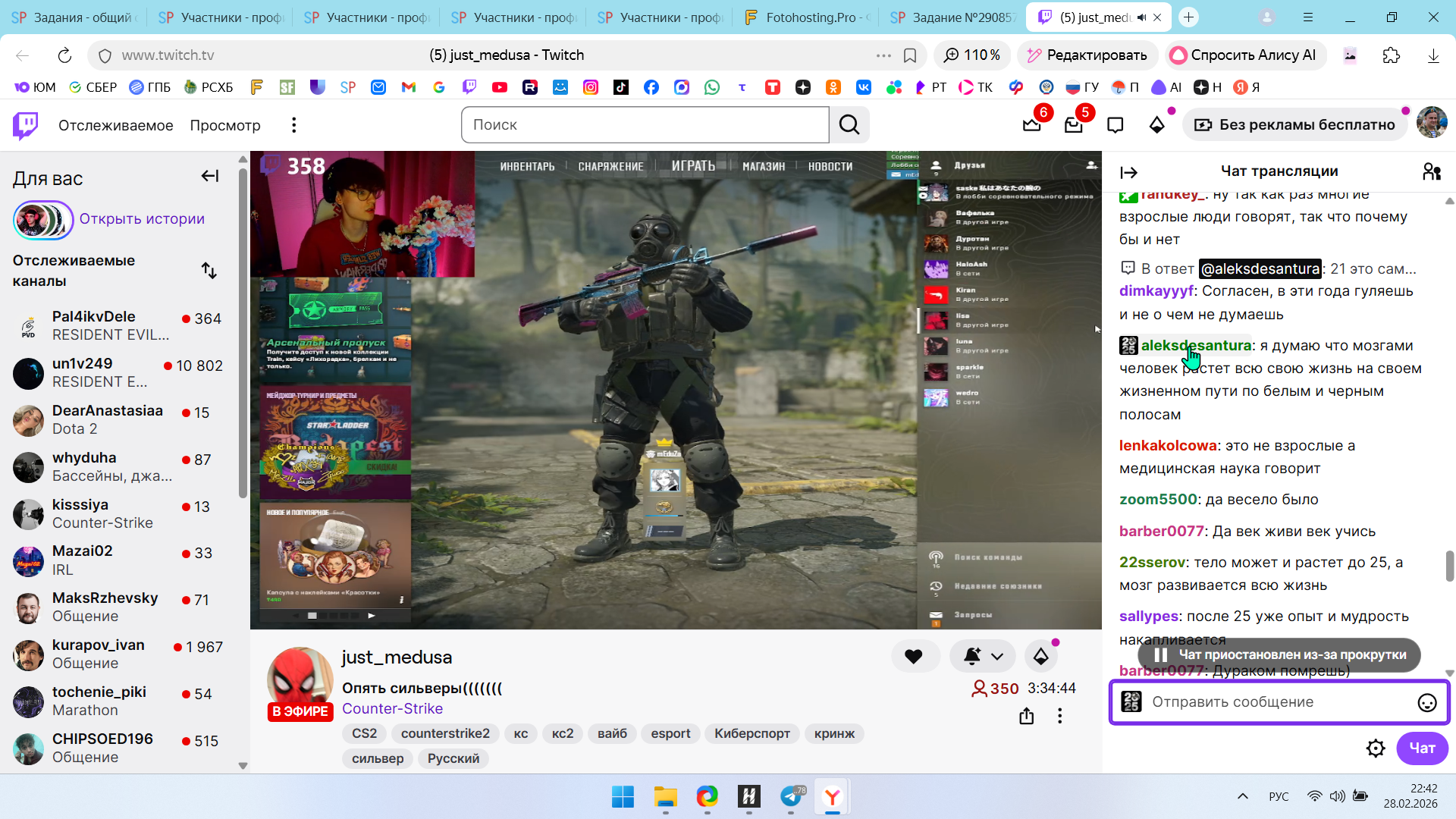Image resolution: width=1456 pixels, height=819 pixels.
Task: Collapse the stream chat panel
Action: pyautogui.click(x=1128, y=173)
